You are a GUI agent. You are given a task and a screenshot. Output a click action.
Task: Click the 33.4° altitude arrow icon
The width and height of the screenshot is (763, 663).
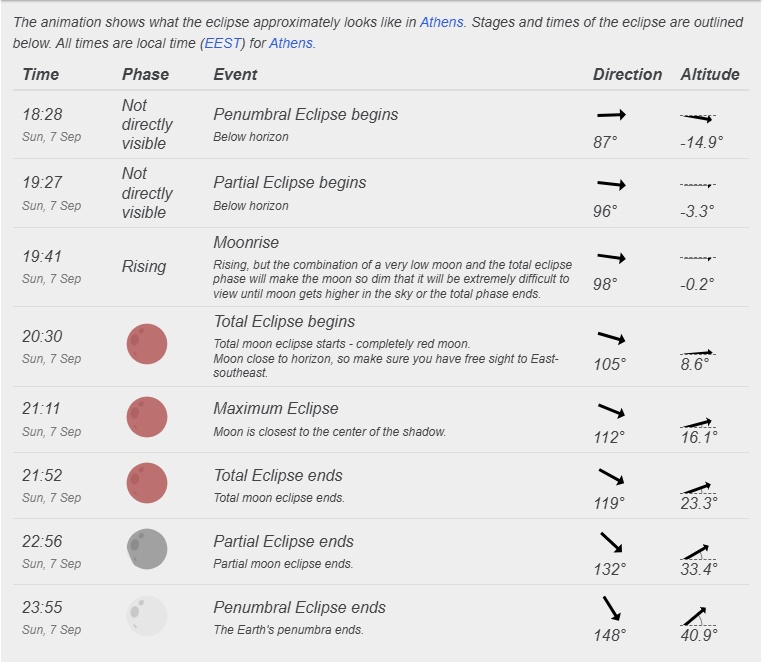[696, 552]
